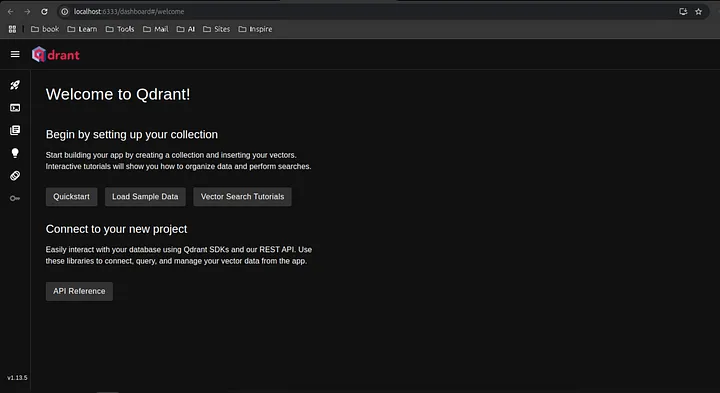Viewport: 720px width, 393px height.
Task: Click the Welcome to Qdrant! heading
Action: 118,94
